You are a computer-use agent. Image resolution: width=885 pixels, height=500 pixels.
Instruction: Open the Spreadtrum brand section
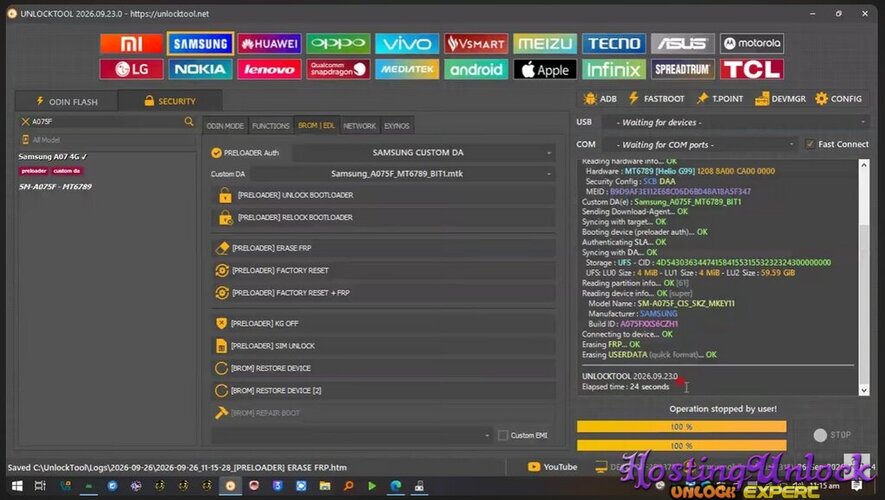tap(682, 69)
